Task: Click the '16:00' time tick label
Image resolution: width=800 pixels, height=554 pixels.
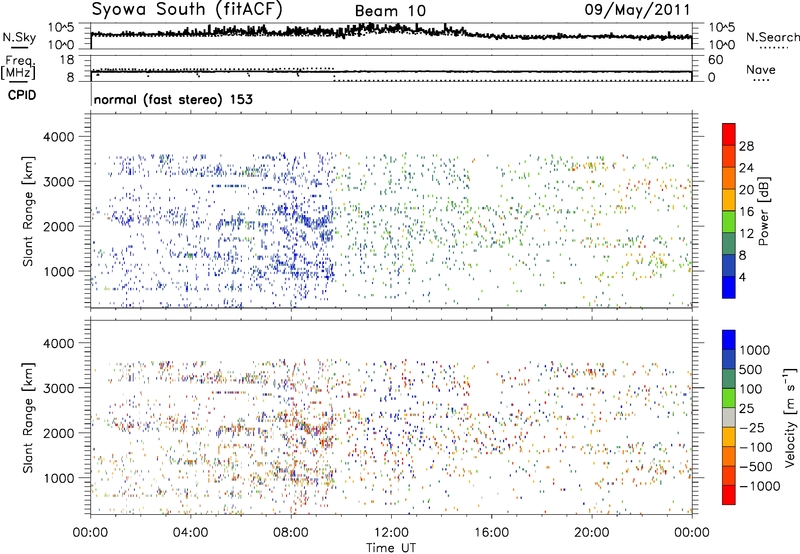Action: click(491, 533)
